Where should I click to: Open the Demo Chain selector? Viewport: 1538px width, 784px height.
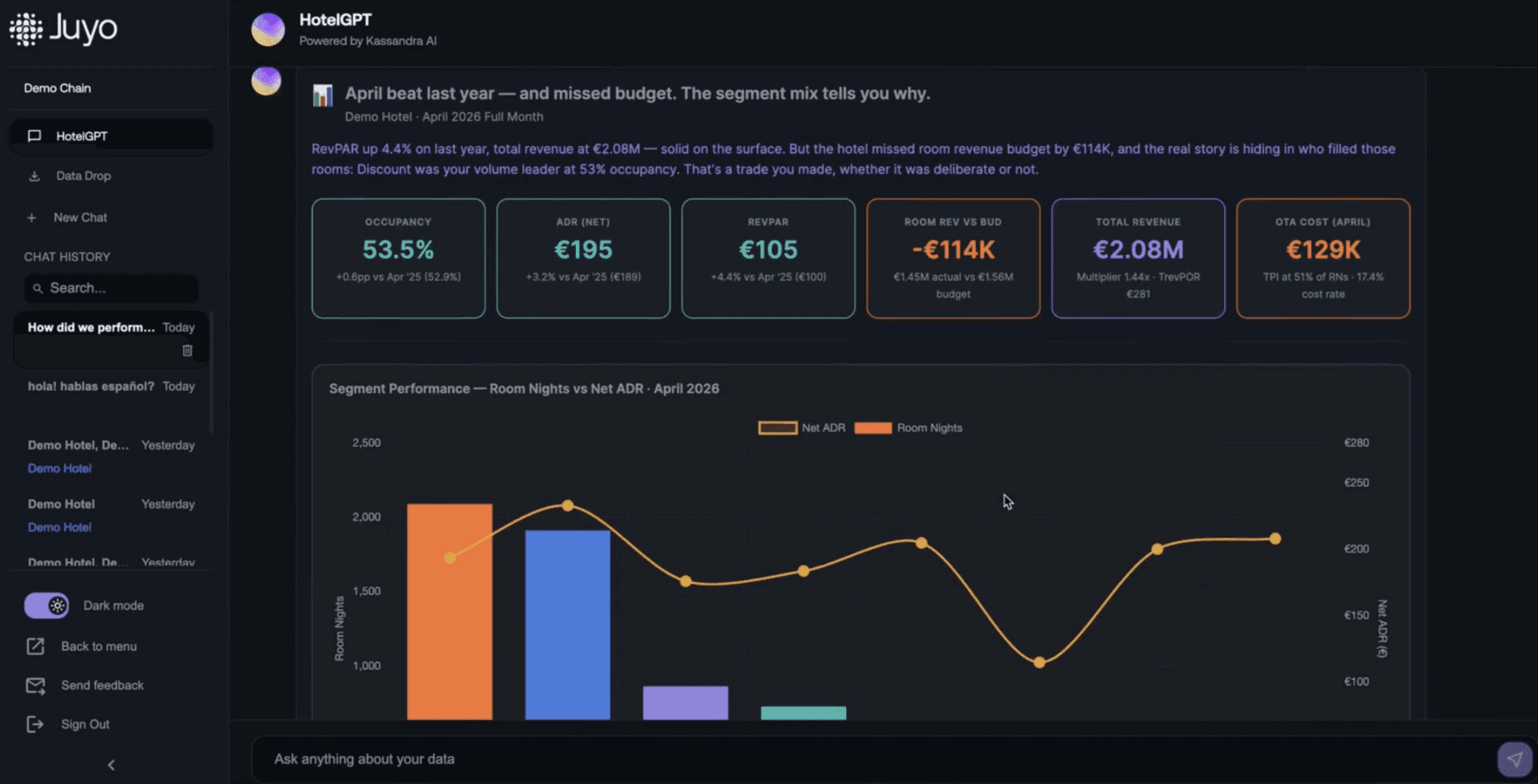click(58, 88)
